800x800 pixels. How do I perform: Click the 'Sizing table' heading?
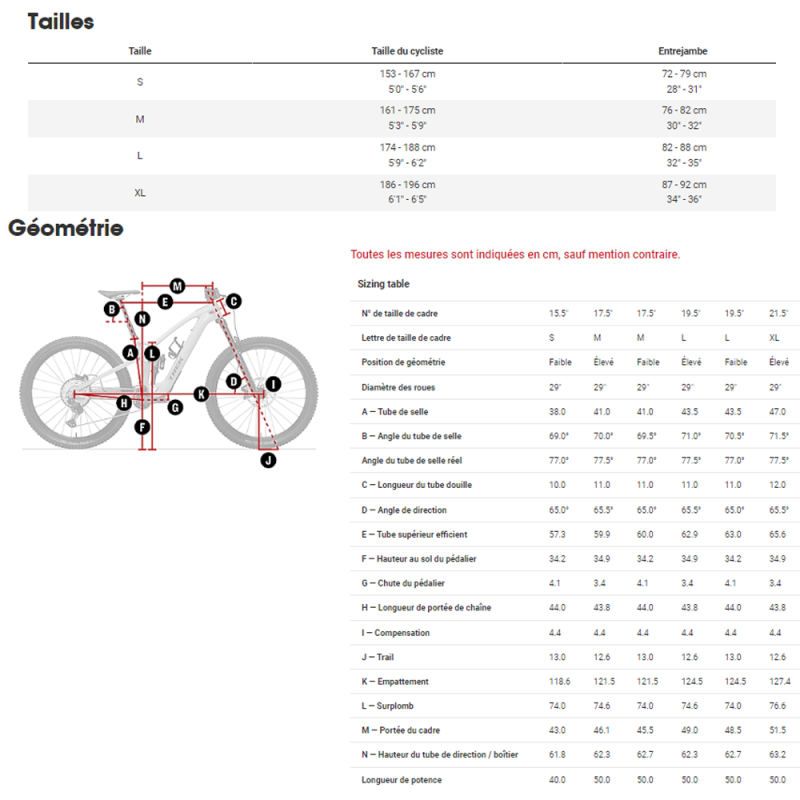click(x=383, y=284)
